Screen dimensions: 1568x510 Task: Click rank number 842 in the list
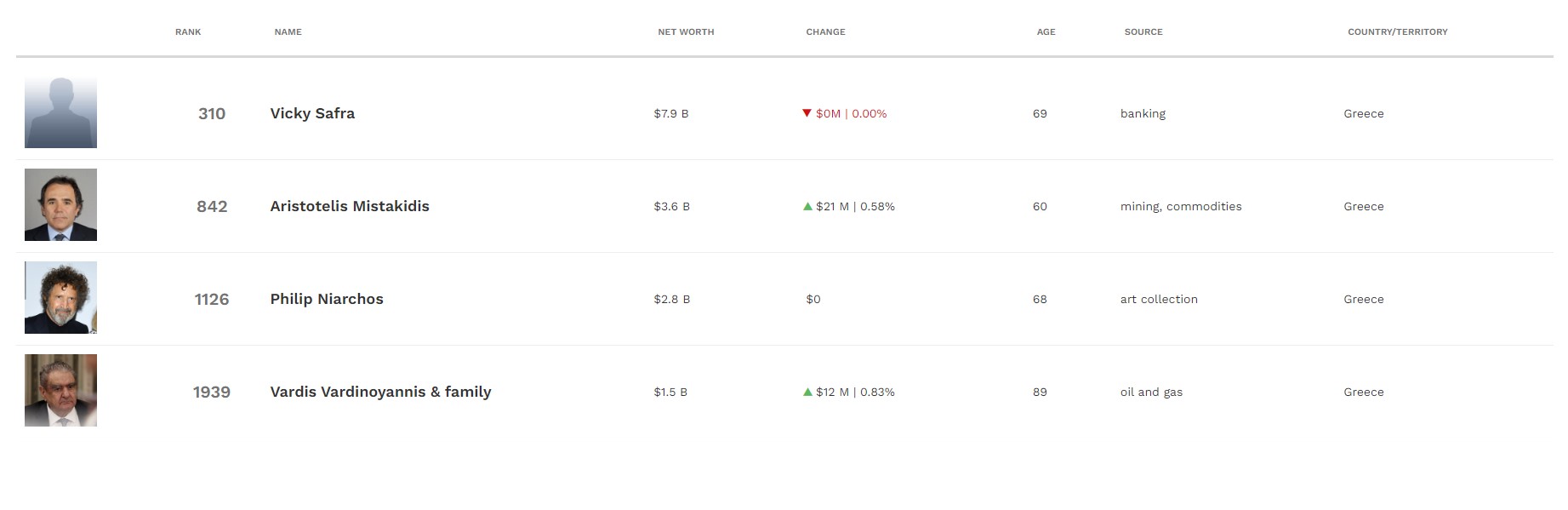click(212, 206)
